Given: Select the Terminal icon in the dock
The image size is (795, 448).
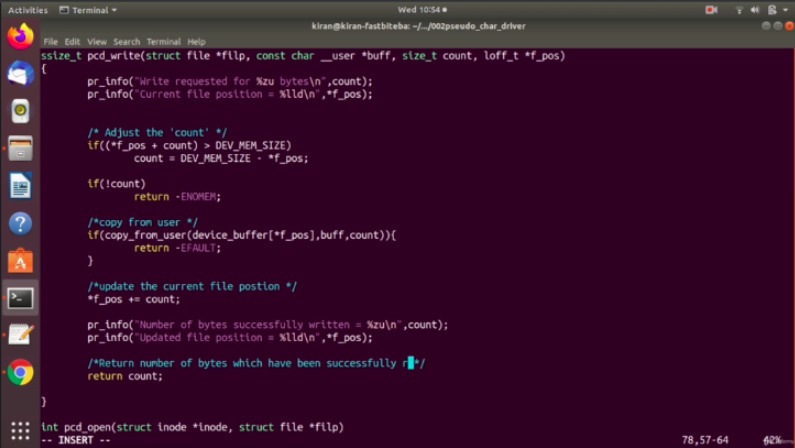Looking at the screenshot, I should pos(20,298).
